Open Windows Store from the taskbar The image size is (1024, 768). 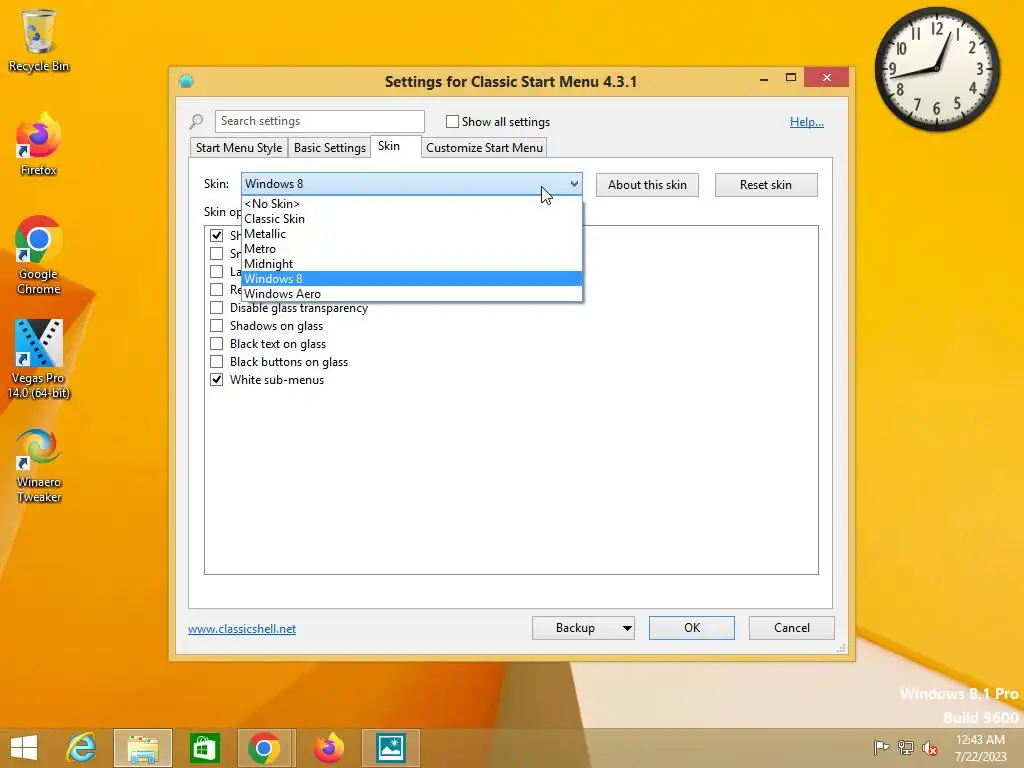pyautogui.click(x=204, y=748)
